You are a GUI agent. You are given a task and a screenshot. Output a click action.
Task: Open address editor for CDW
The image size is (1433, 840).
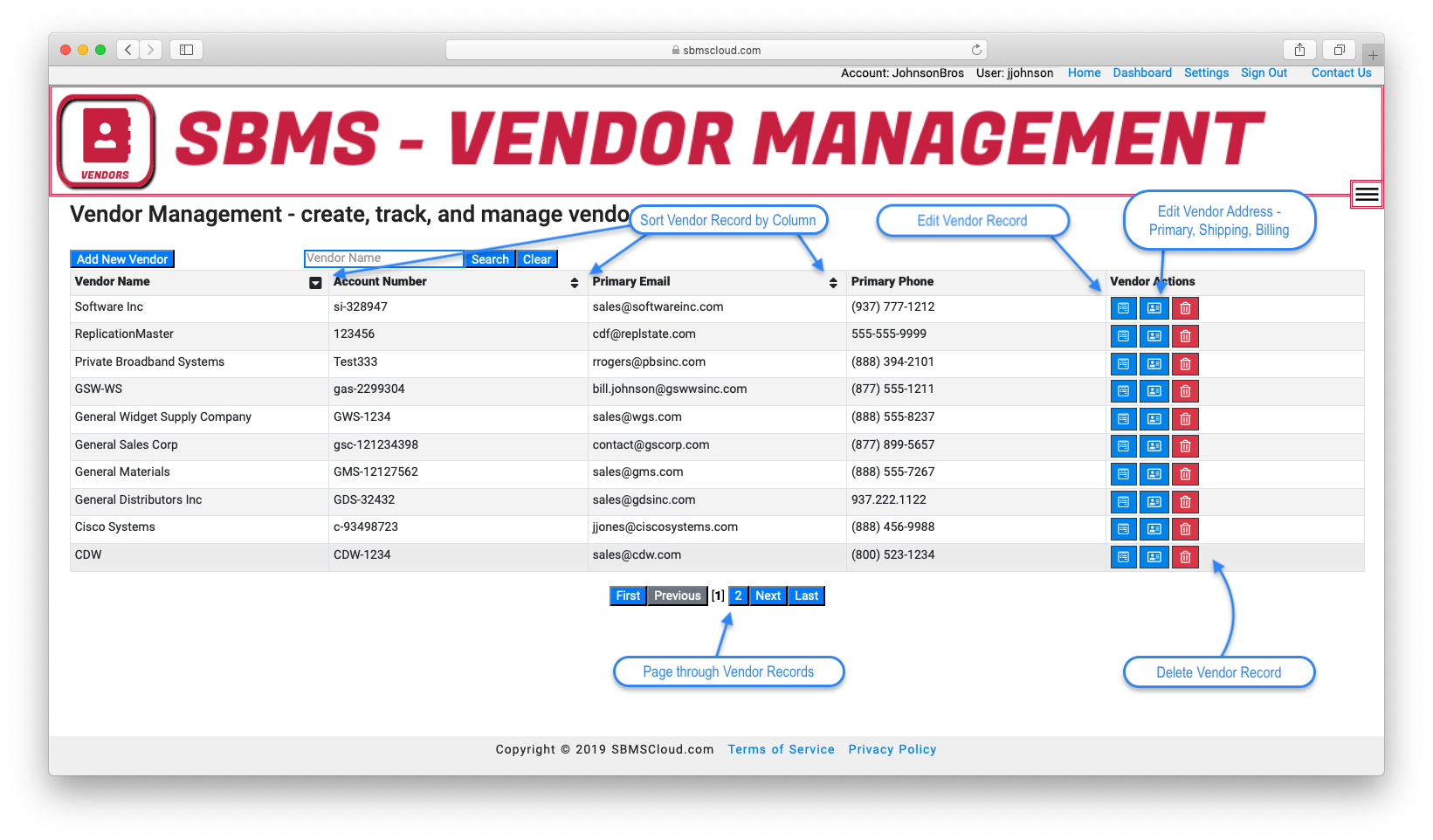(x=1154, y=557)
